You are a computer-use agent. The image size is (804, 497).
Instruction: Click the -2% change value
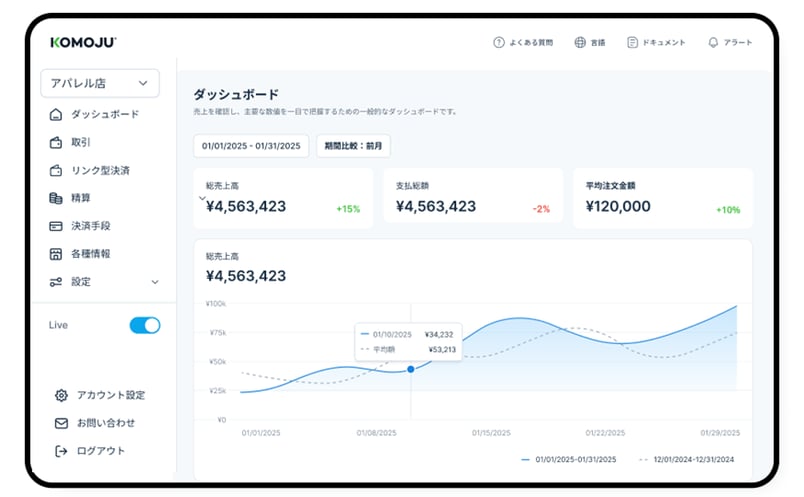coord(541,209)
